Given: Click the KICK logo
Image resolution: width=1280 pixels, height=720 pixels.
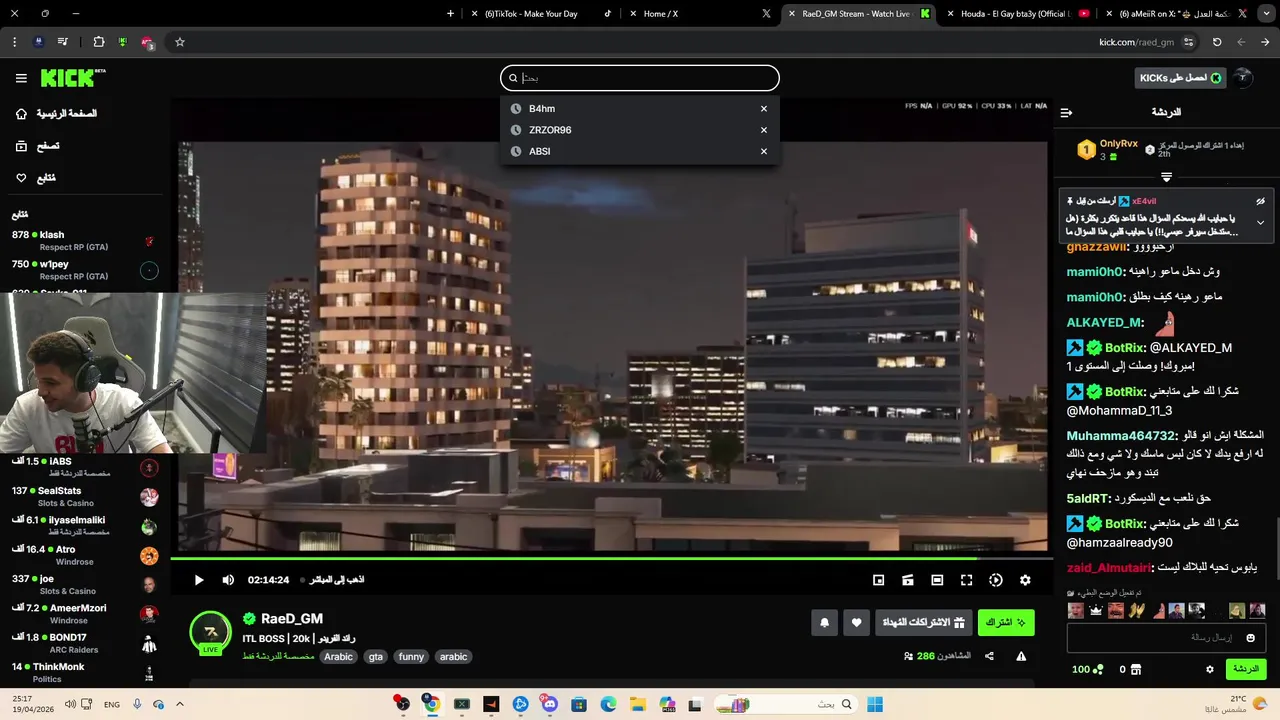Looking at the screenshot, I should (72, 78).
